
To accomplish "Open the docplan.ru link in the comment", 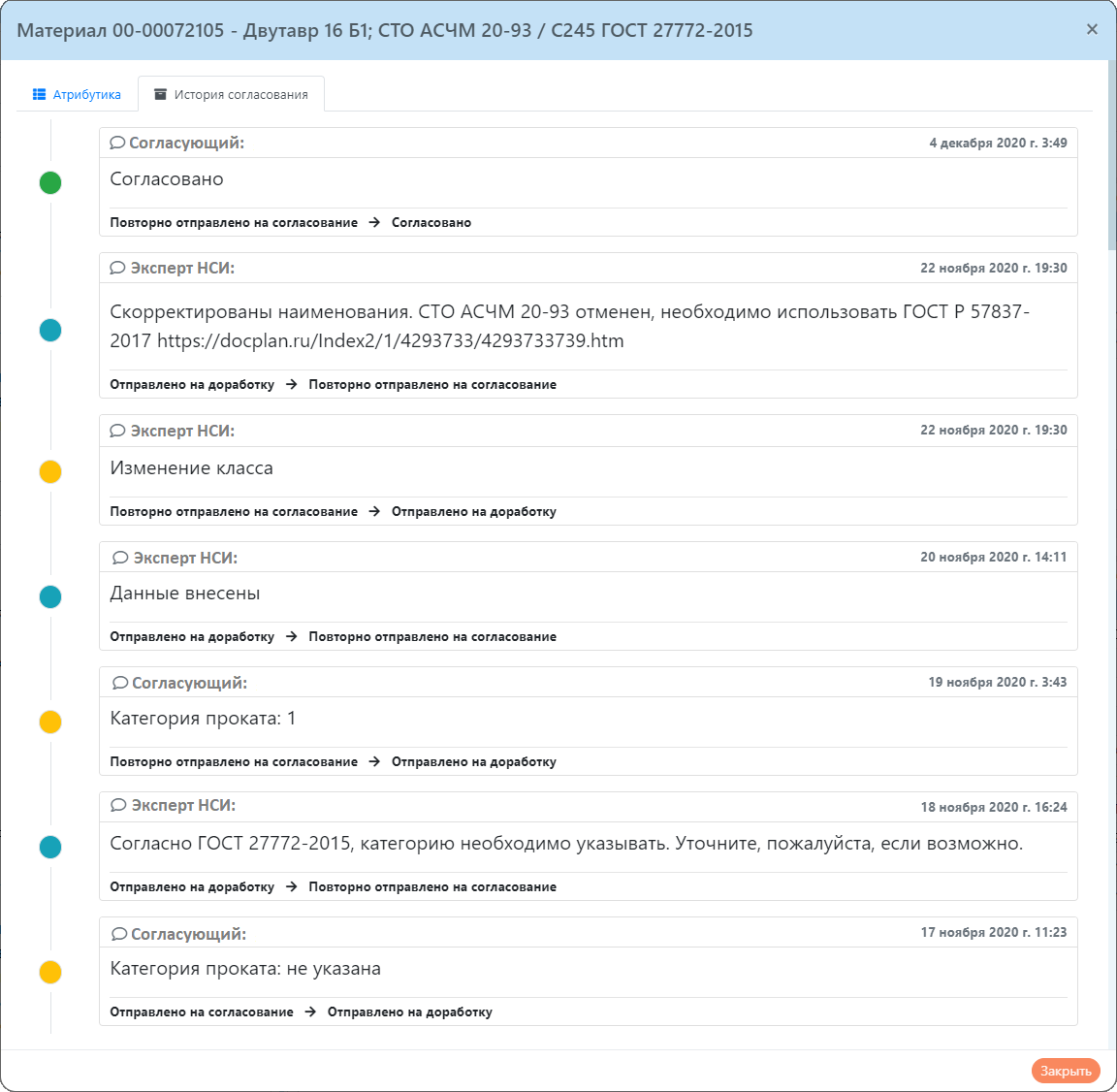I will coord(390,341).
